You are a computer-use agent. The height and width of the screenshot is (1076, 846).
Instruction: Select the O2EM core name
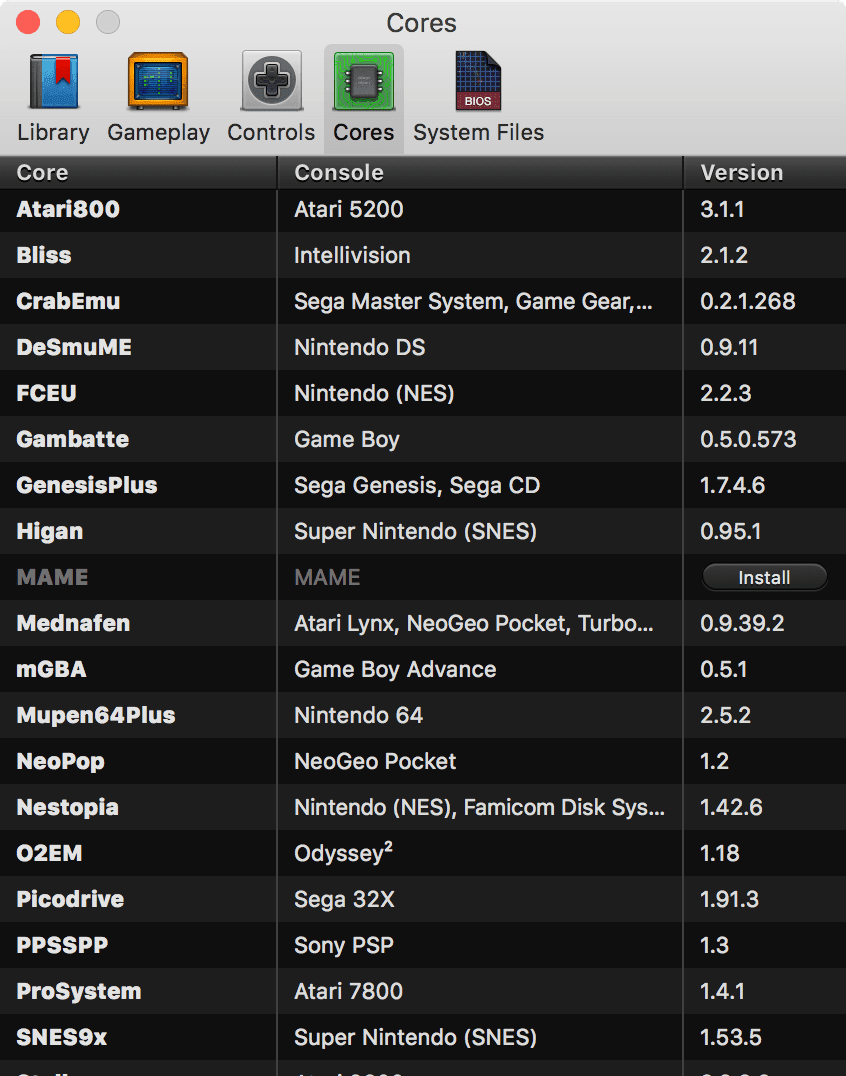pos(49,853)
